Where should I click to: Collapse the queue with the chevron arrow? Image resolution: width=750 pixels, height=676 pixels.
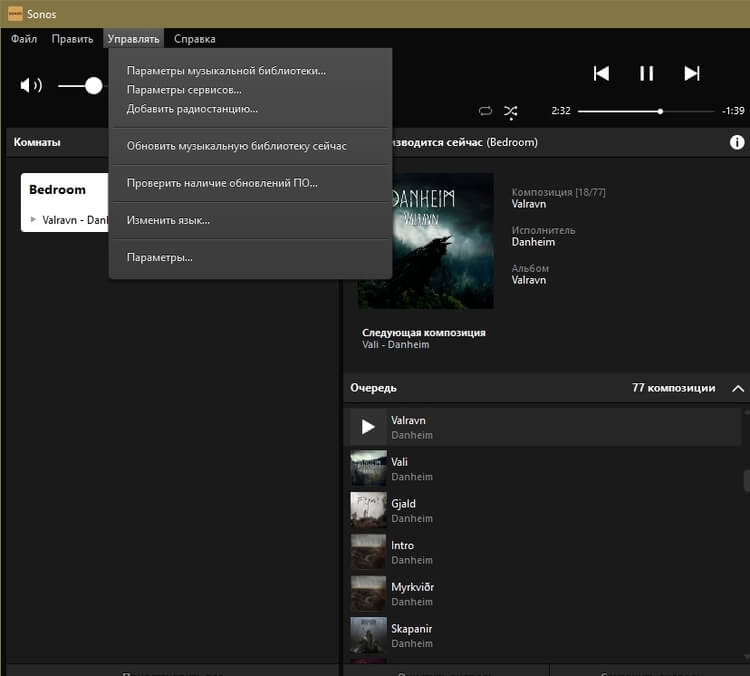738,388
